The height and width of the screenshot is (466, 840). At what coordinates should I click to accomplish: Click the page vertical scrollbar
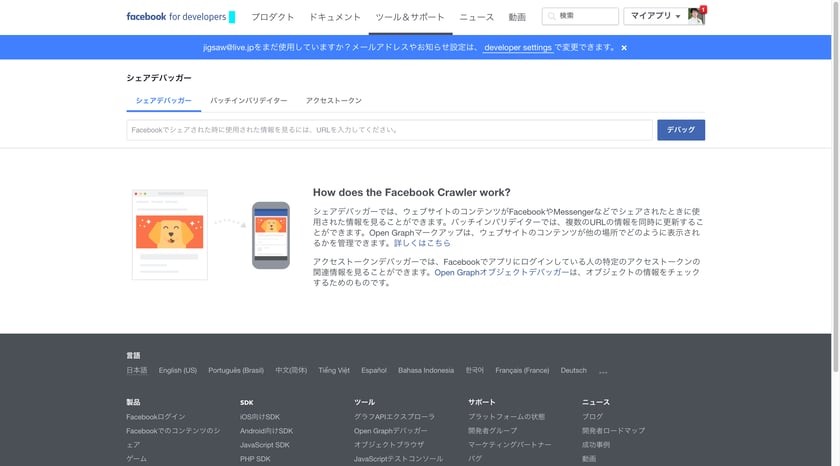[836, 187]
